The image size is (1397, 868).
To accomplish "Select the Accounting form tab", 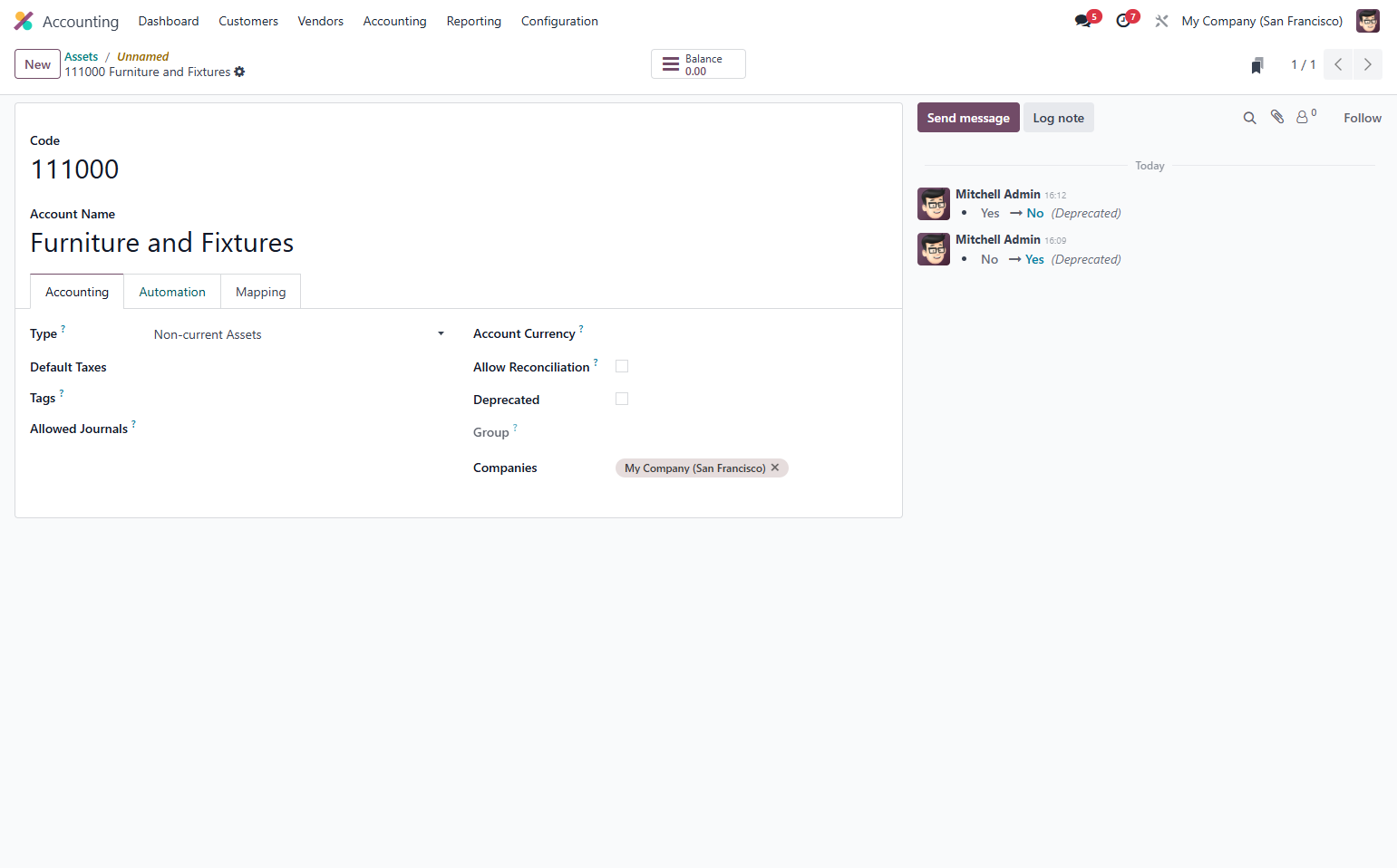I will tap(77, 292).
